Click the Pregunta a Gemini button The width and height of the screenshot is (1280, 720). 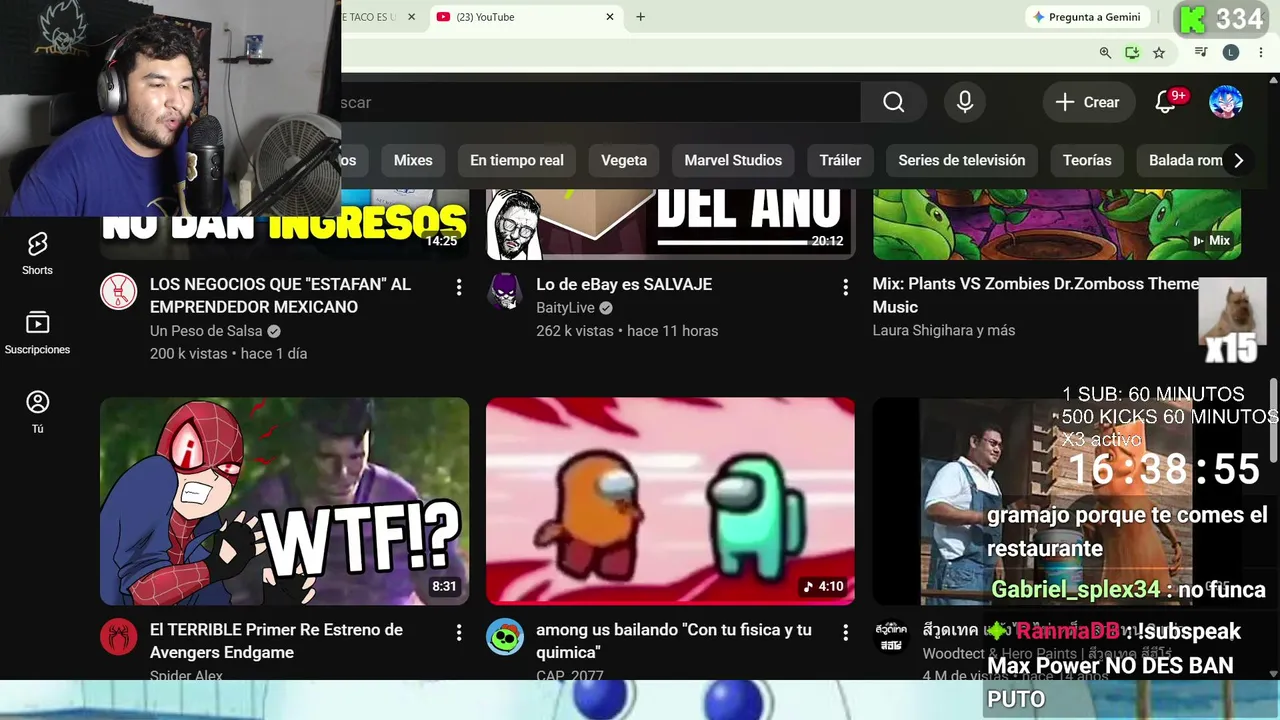click(x=1086, y=17)
